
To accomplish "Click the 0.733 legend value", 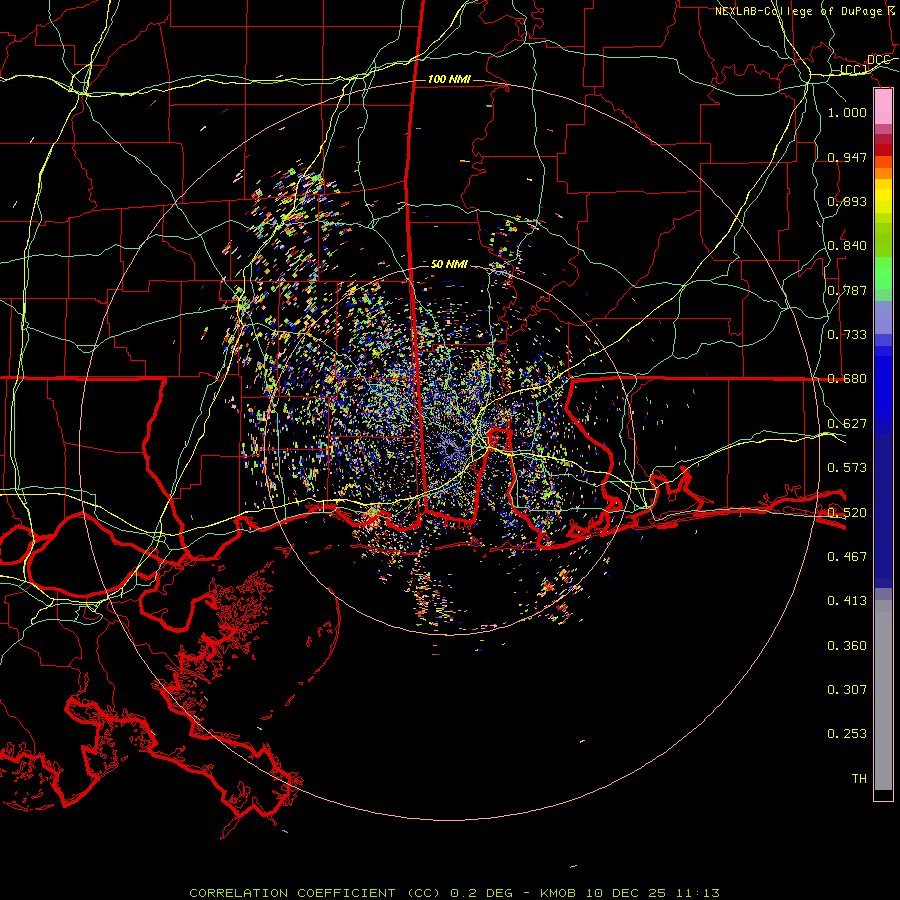I will pos(847,335).
